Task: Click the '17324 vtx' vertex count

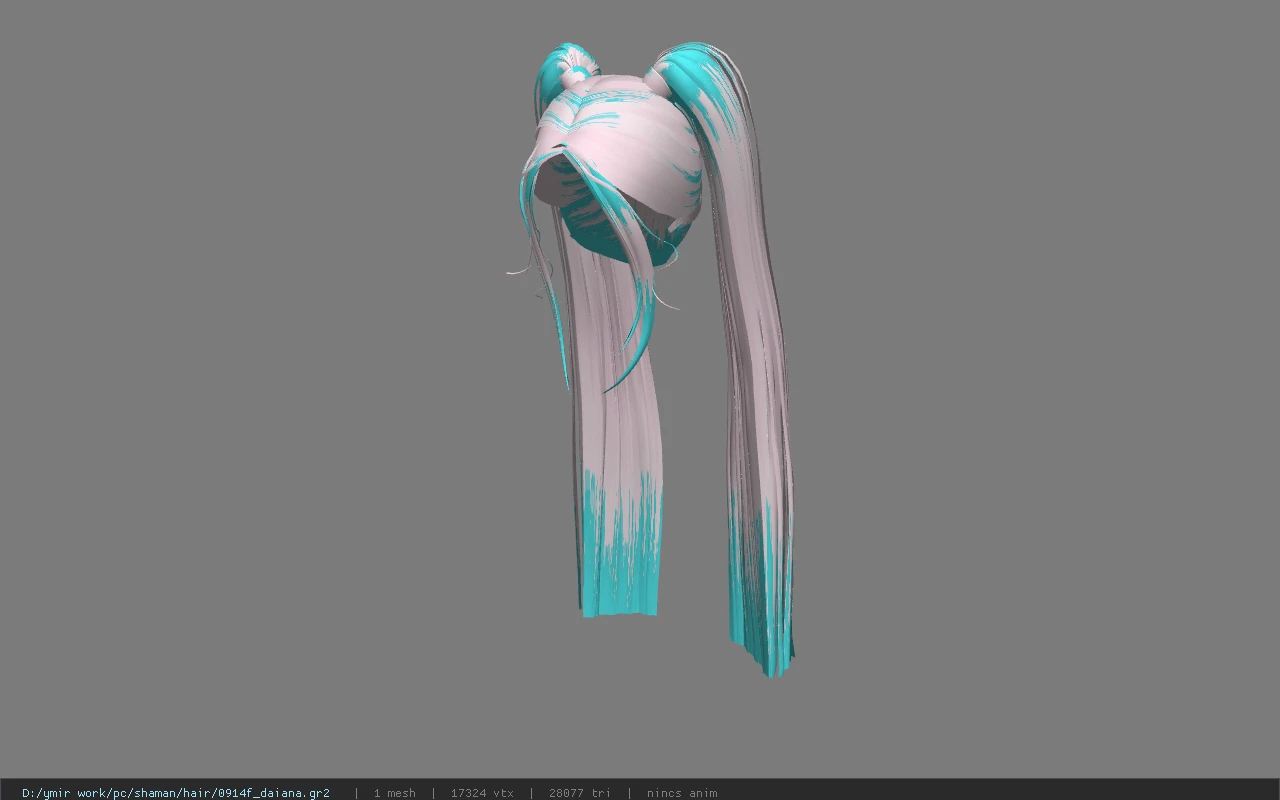Action: pos(482,793)
